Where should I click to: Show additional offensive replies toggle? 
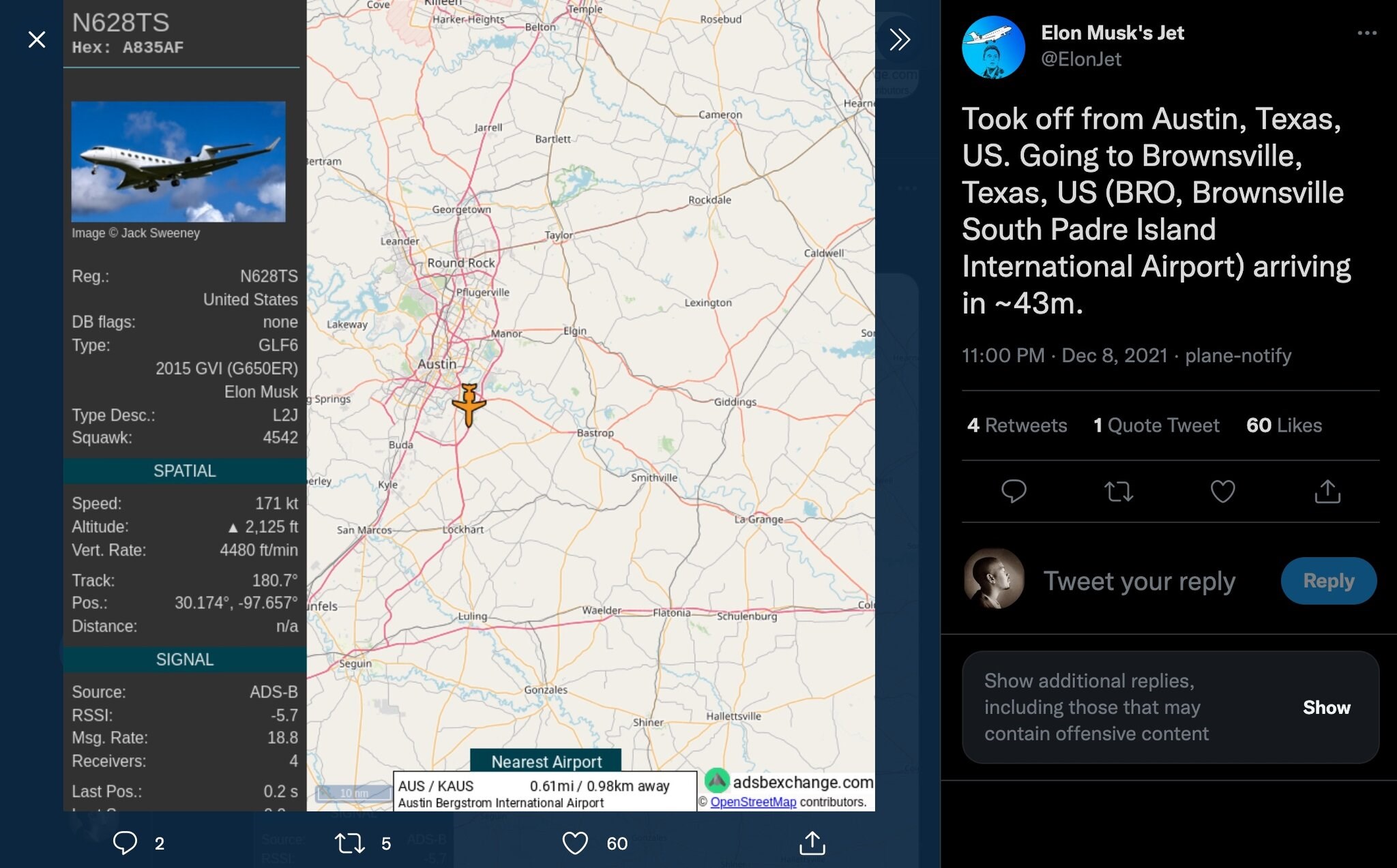pos(1326,707)
